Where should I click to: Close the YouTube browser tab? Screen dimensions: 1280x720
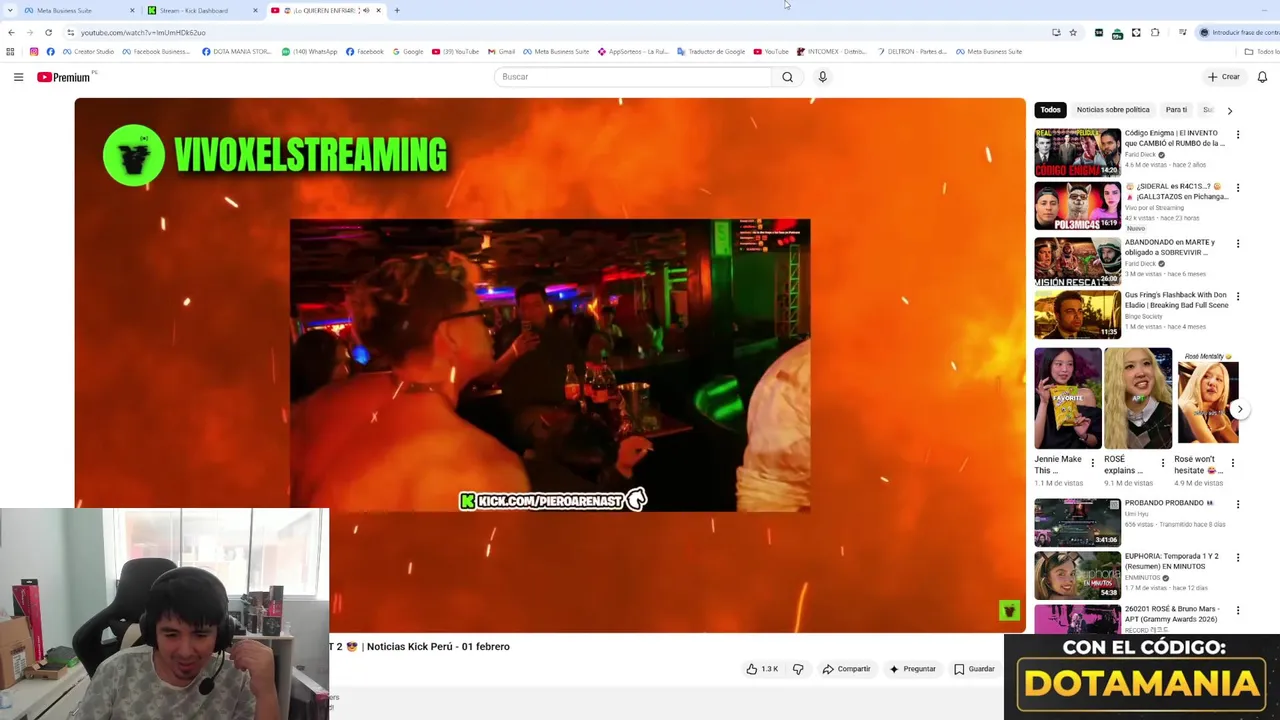(378, 10)
